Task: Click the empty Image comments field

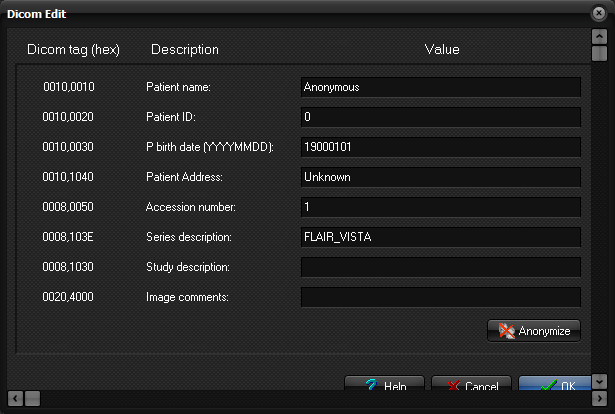Action: tap(440, 297)
